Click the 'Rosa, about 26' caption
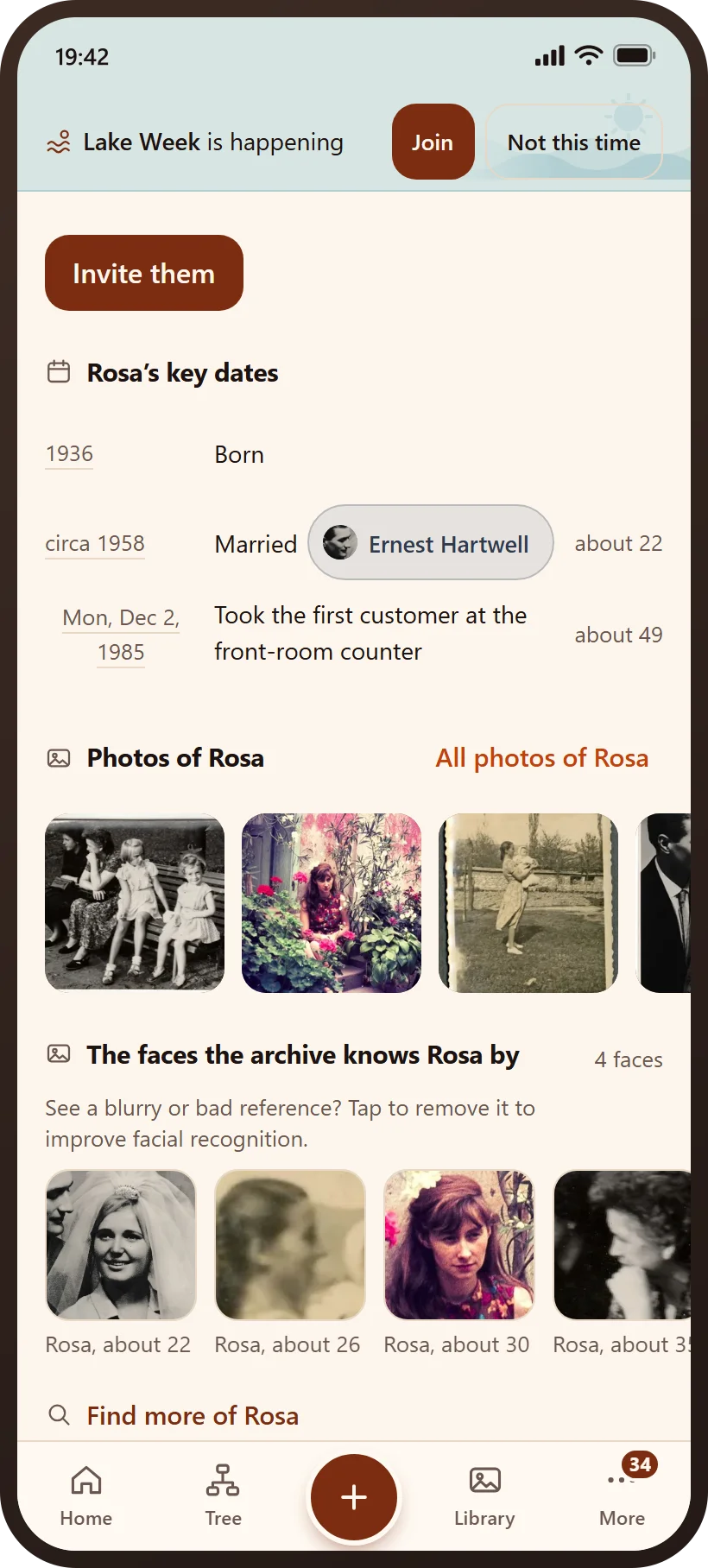The image size is (708, 1568). pos(288,1345)
